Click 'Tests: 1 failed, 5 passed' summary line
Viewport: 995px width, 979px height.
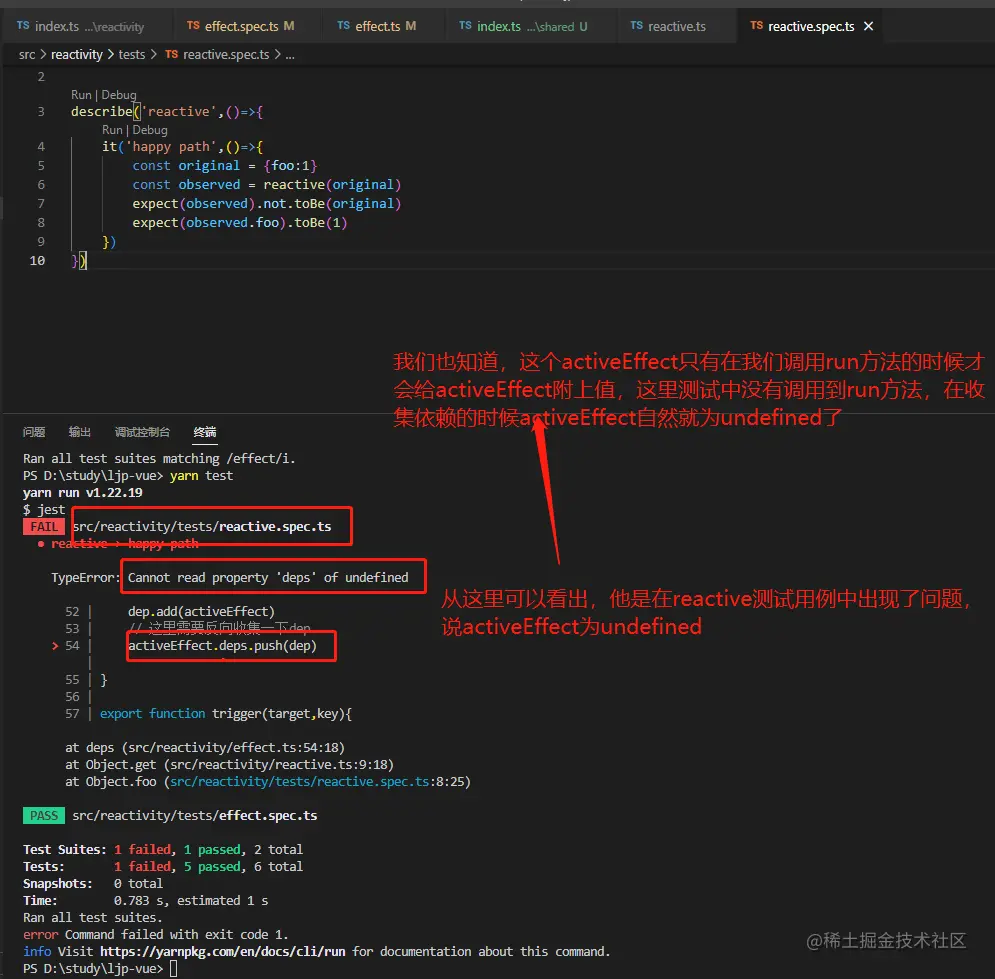[x=163, y=867]
